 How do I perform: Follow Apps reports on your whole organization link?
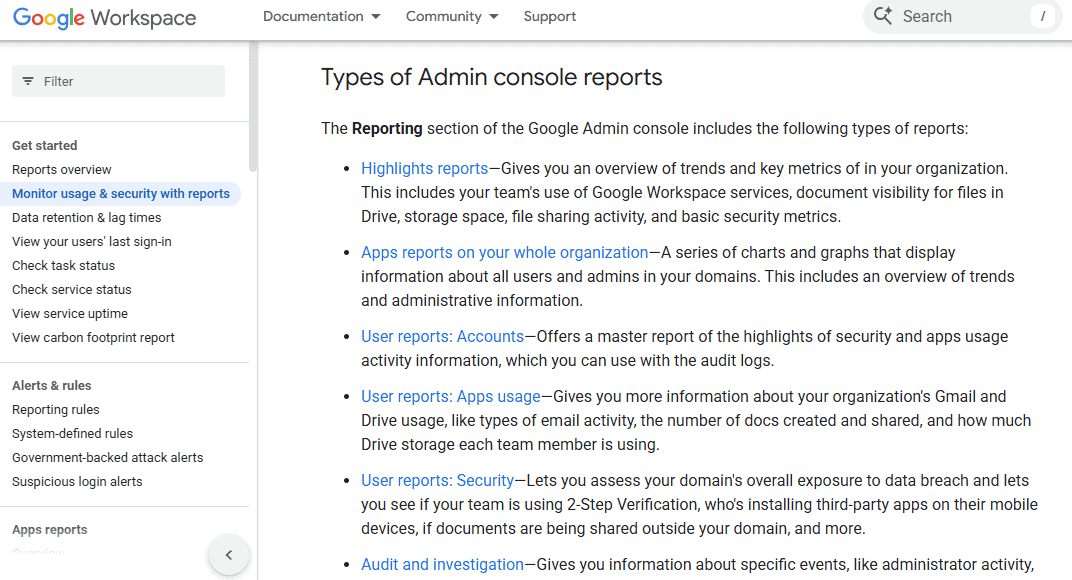click(x=505, y=252)
